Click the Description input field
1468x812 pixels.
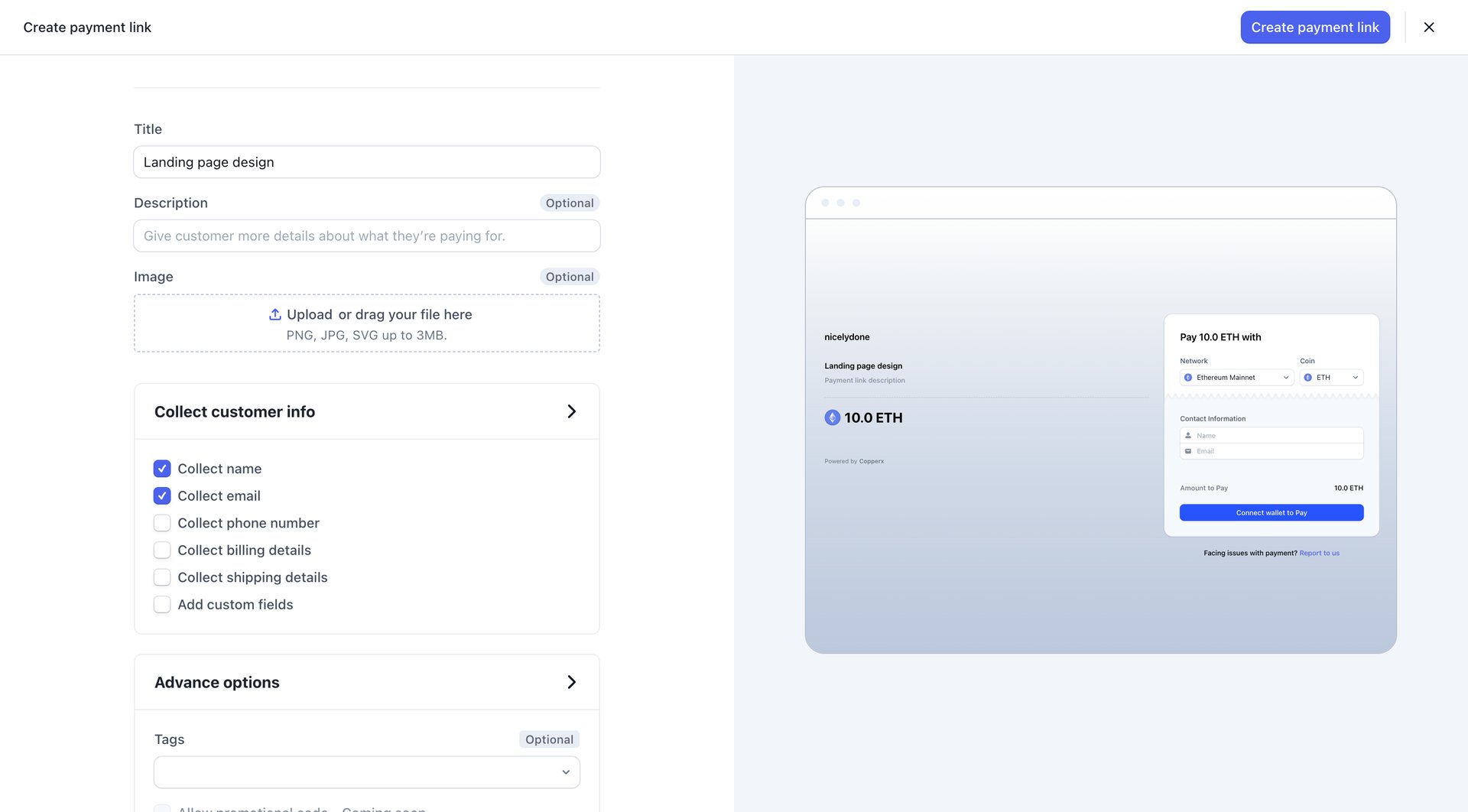[x=366, y=235]
